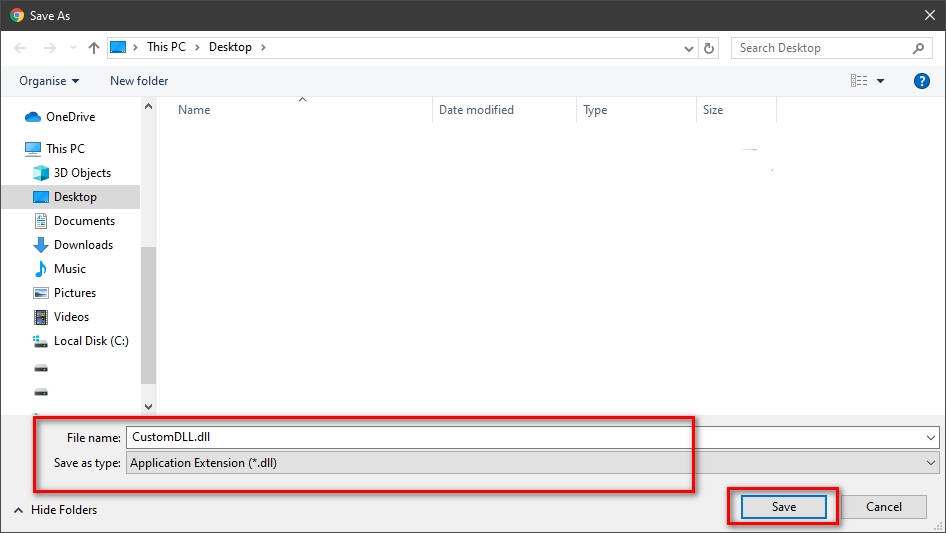This screenshot has height=533, width=946.
Task: Click the Save button
Action: tap(784, 507)
